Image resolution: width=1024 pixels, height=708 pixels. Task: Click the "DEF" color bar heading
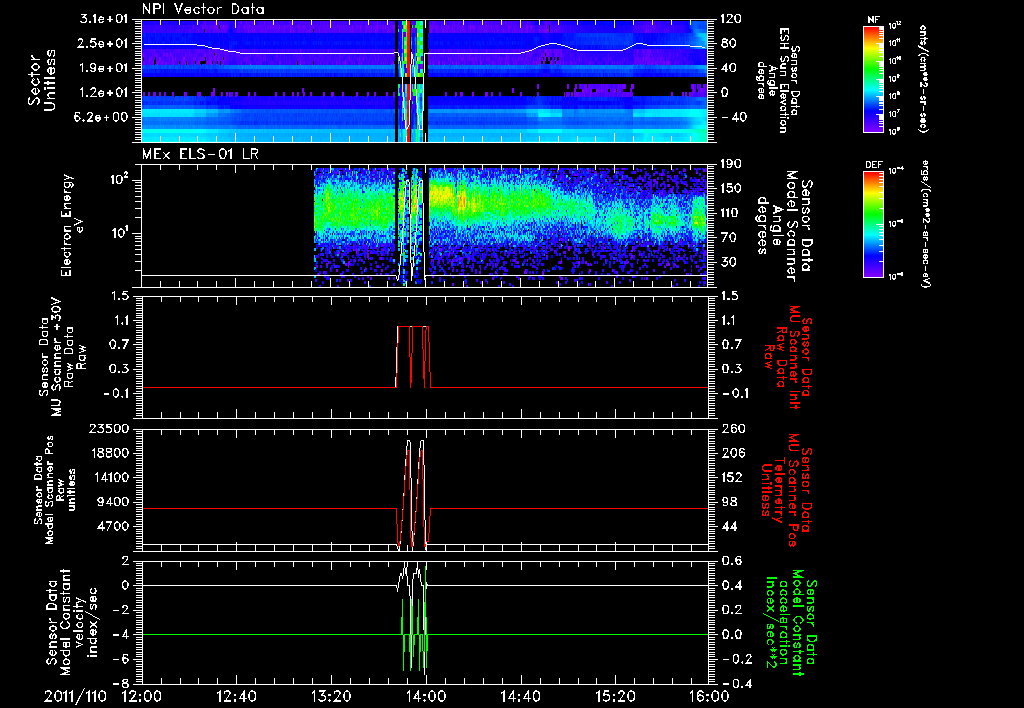coord(874,165)
